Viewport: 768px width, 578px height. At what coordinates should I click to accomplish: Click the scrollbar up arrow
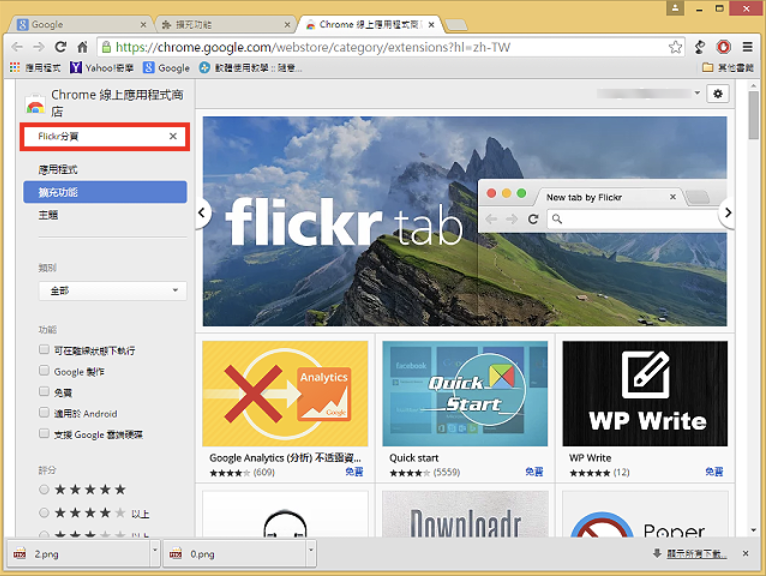753,86
